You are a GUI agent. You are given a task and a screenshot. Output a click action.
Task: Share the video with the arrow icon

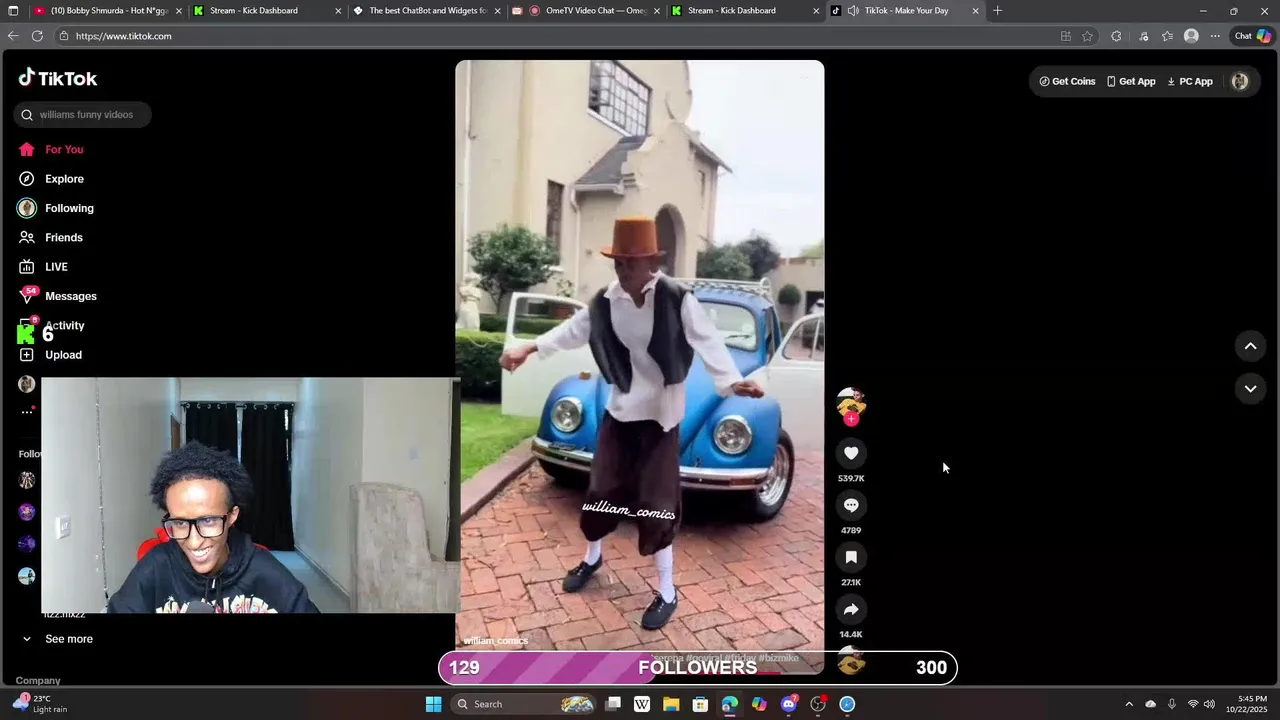click(851, 609)
